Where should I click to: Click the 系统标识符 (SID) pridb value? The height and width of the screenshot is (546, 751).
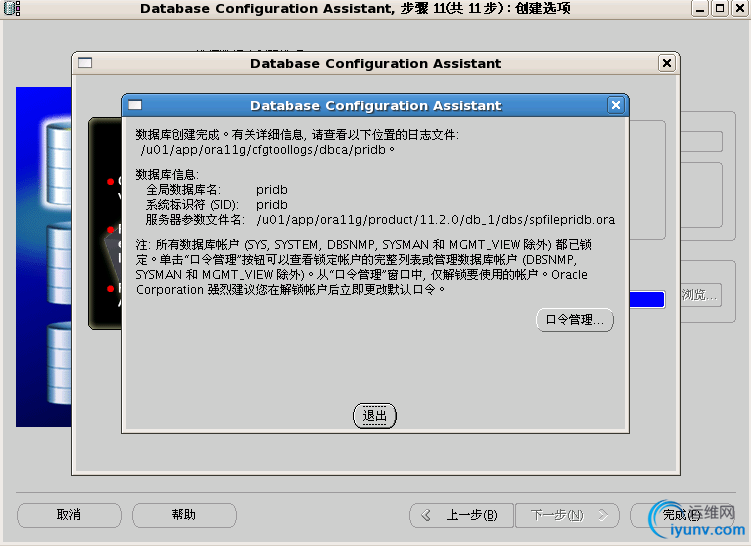coord(272,205)
